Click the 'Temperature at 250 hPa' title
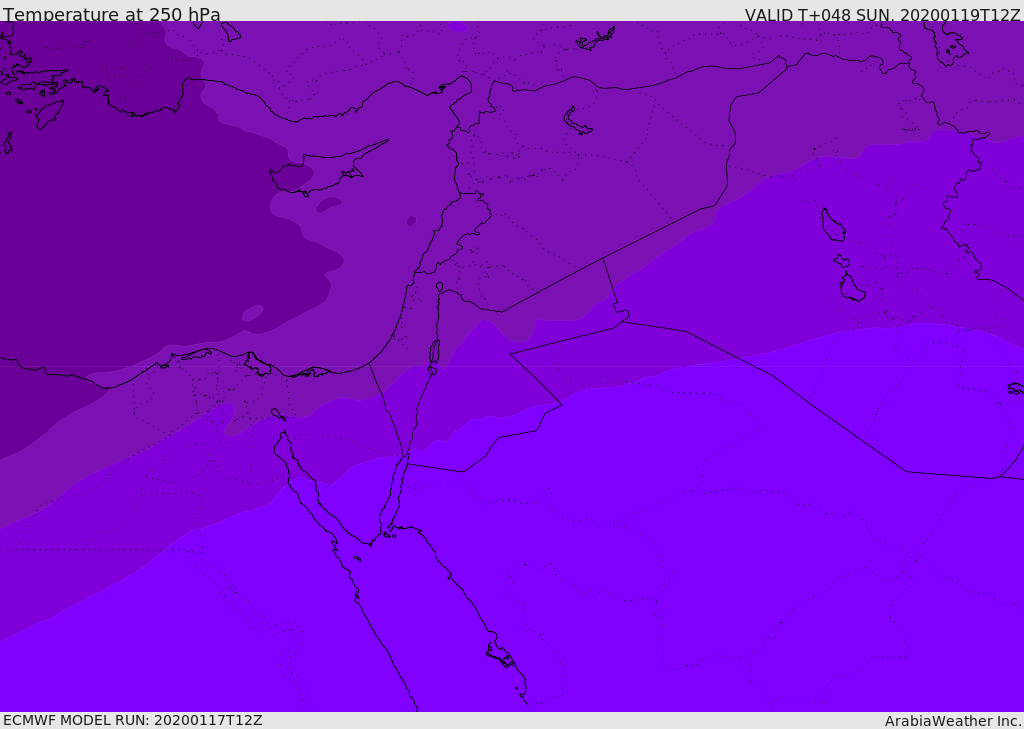Screen dimensions: 1024x729 pyautogui.click(x=112, y=14)
